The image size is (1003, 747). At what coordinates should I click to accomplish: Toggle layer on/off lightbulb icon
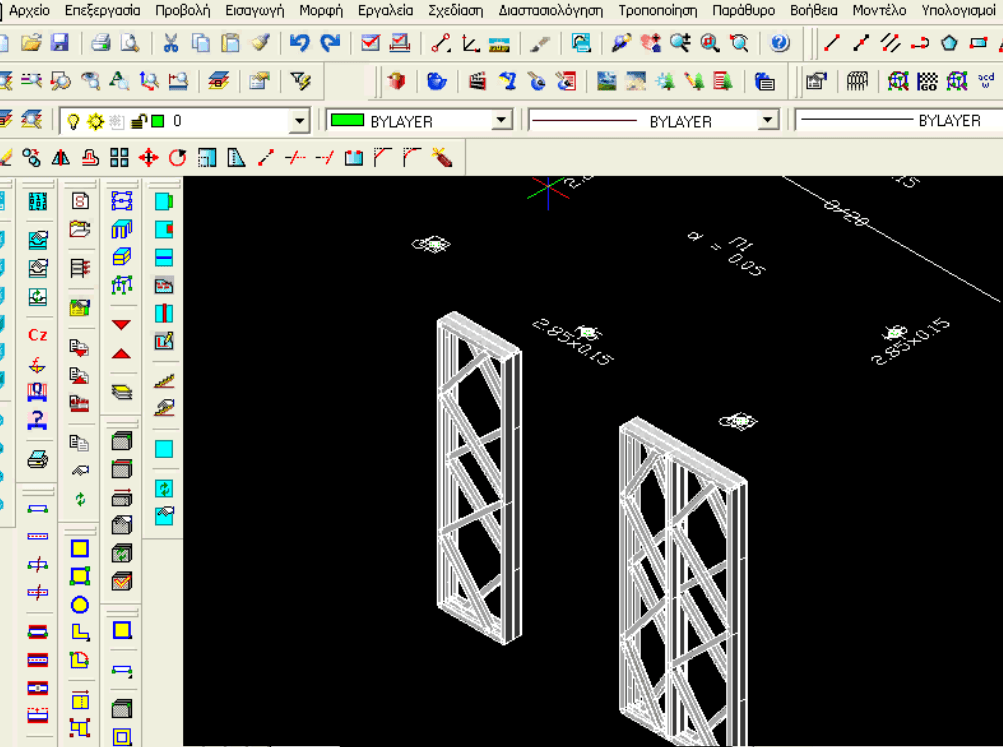point(73,121)
